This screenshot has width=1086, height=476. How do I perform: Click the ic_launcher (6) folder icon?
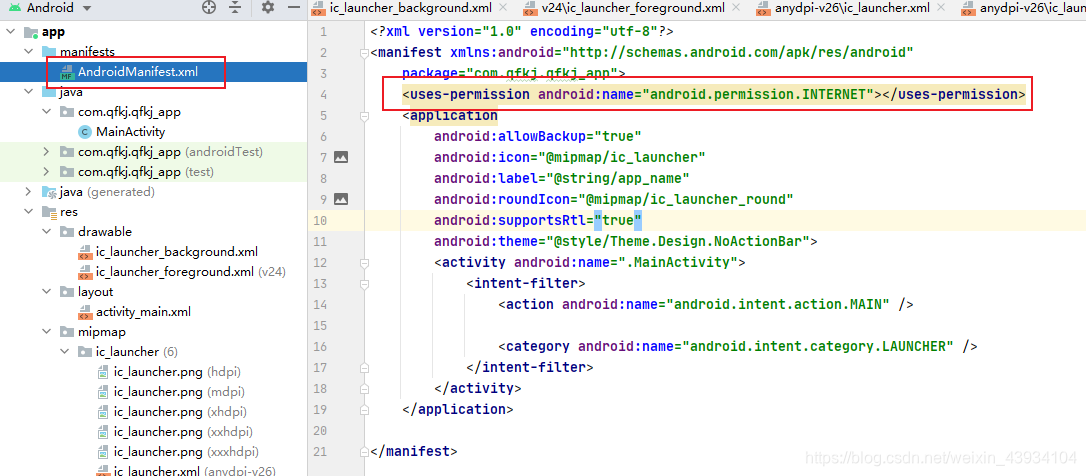point(84,352)
